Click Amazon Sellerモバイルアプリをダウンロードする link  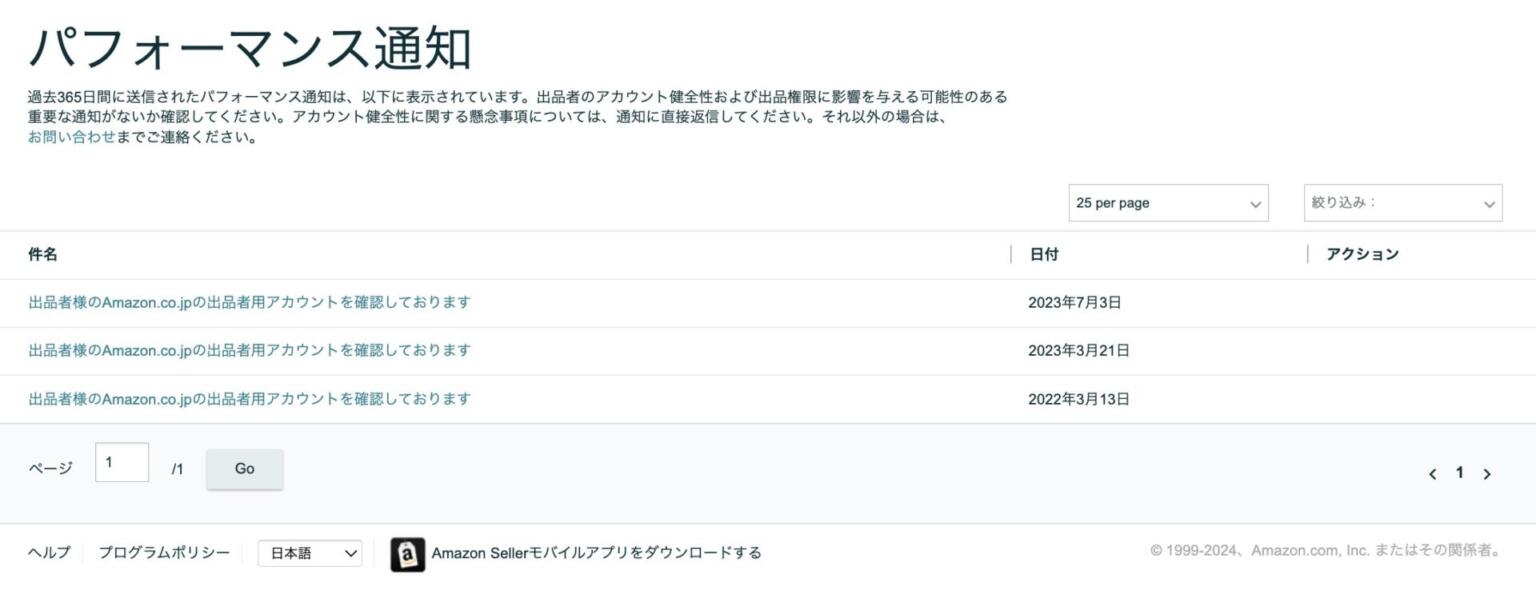click(x=596, y=553)
